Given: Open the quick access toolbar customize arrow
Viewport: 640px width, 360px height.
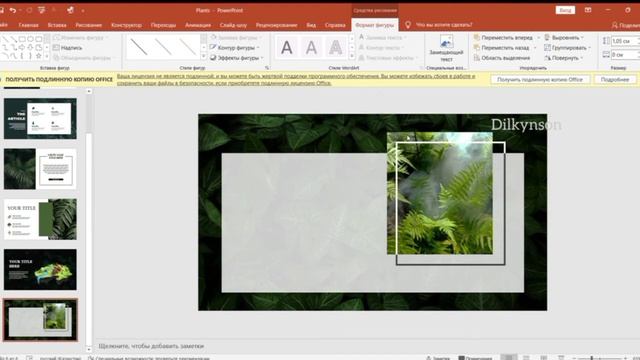Looking at the screenshot, I should click(x=83, y=11).
